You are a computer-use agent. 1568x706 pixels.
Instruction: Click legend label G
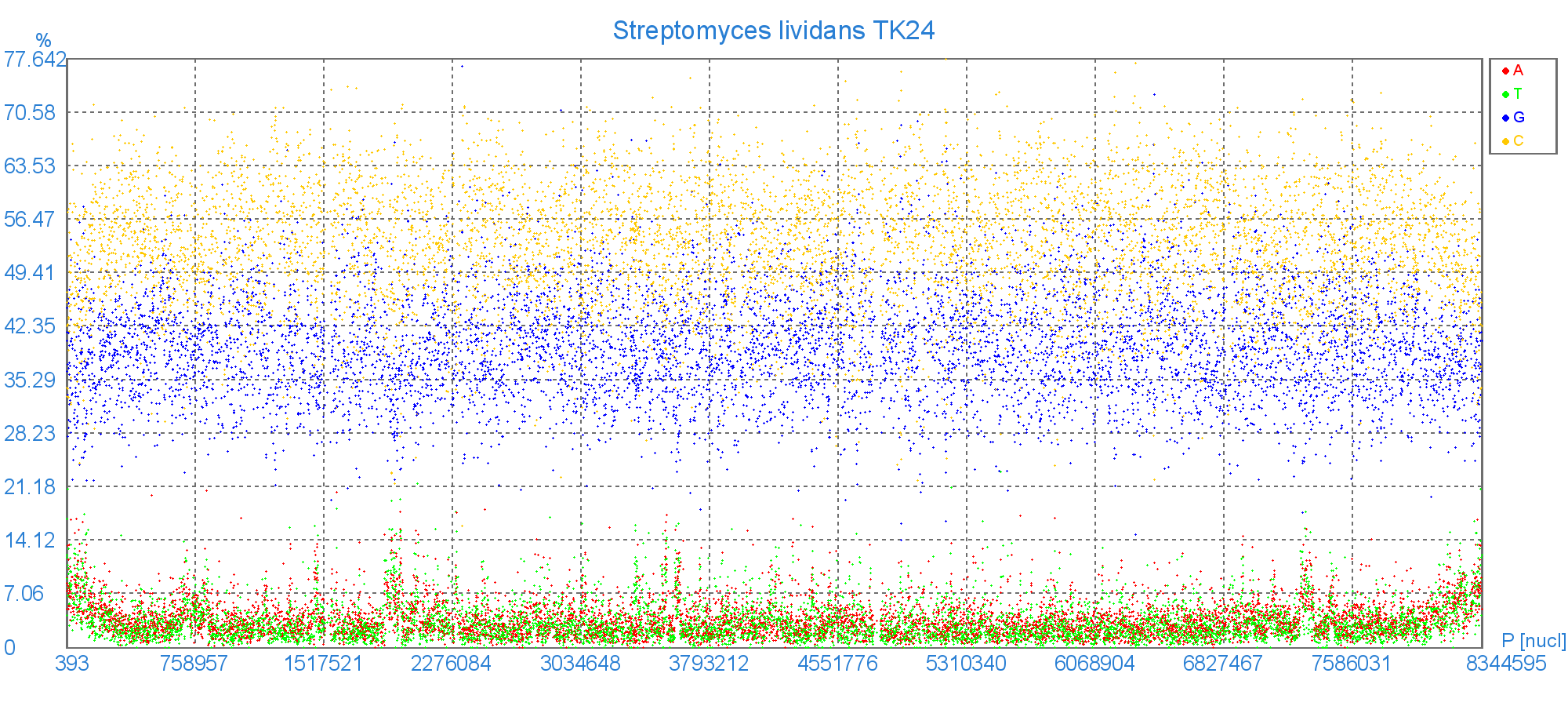click(x=1519, y=118)
